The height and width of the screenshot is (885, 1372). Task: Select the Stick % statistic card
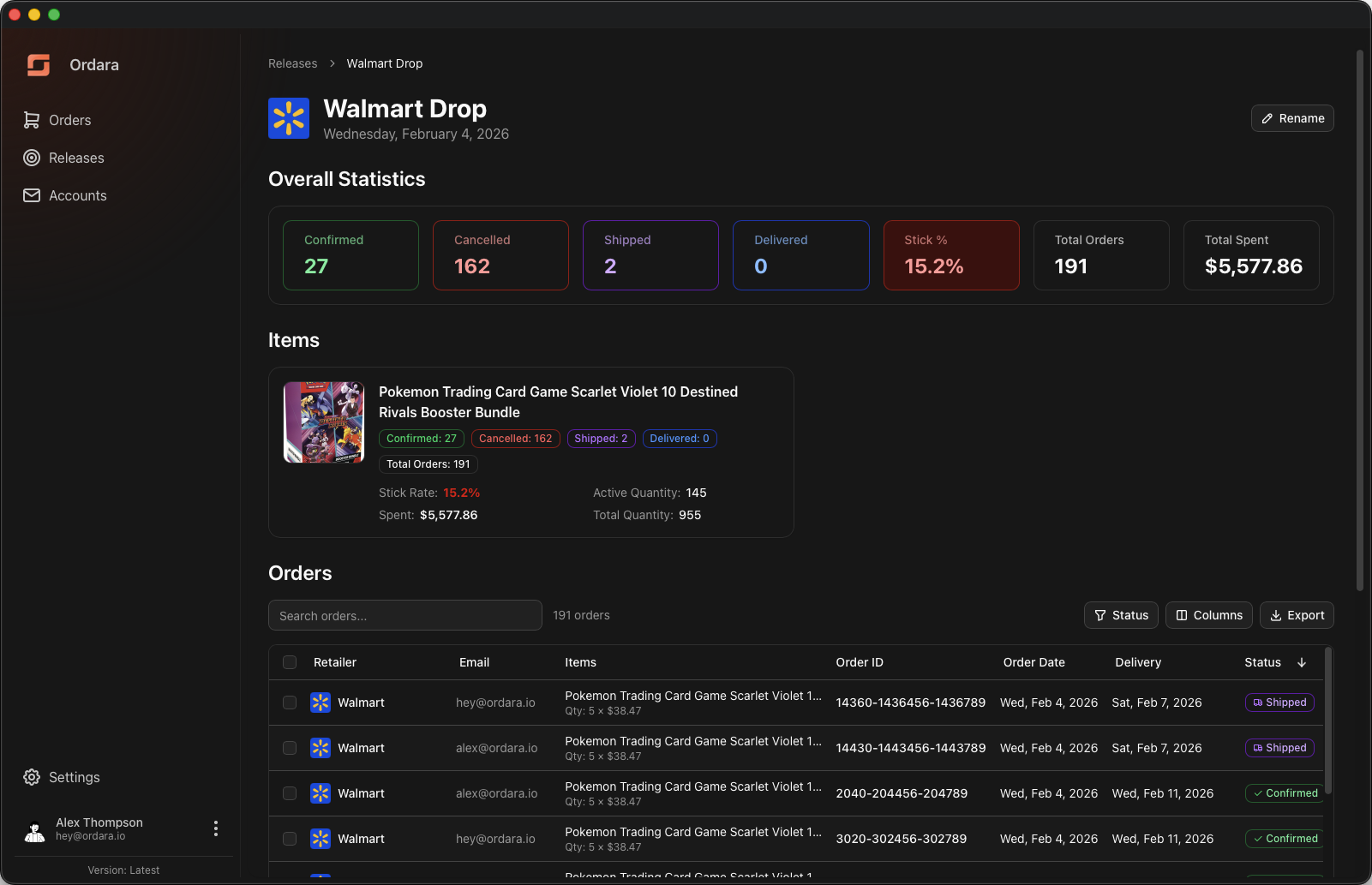[x=951, y=255]
